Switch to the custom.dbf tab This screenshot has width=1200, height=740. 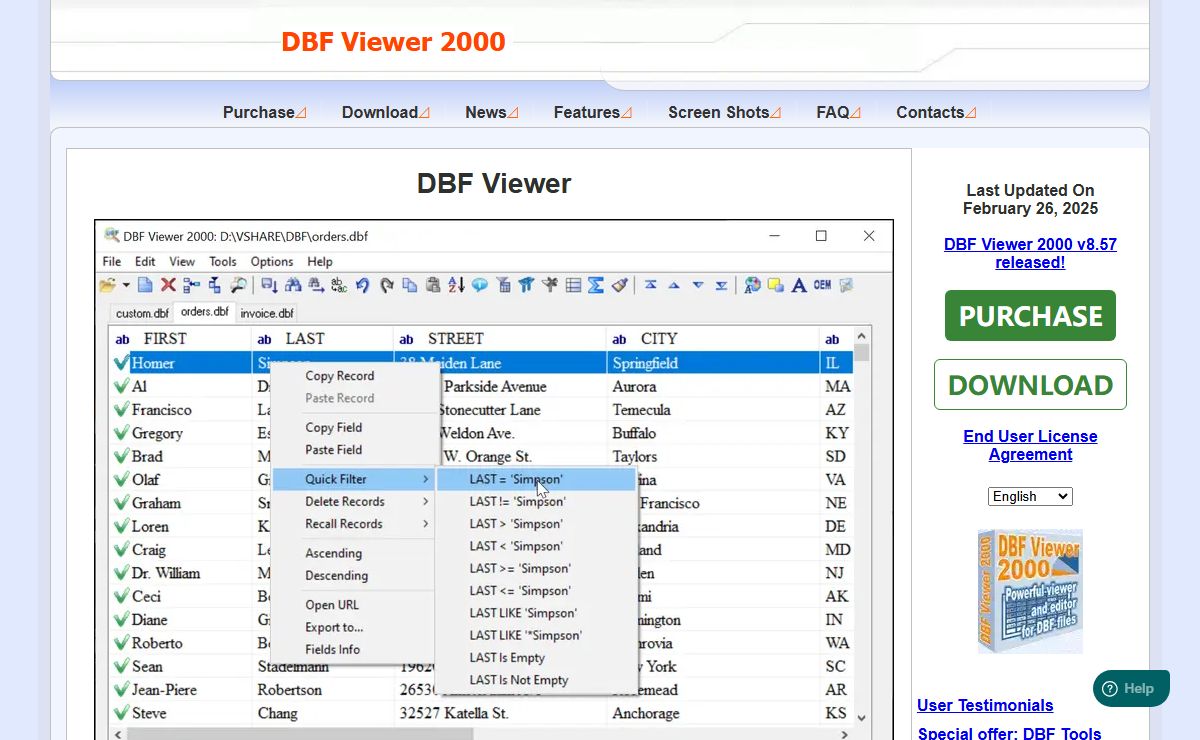coord(142,313)
